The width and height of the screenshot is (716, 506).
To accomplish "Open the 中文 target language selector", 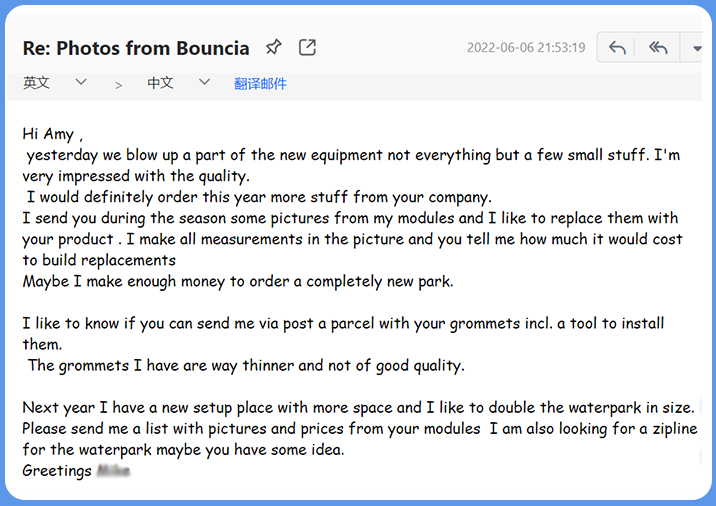I will 160,83.
